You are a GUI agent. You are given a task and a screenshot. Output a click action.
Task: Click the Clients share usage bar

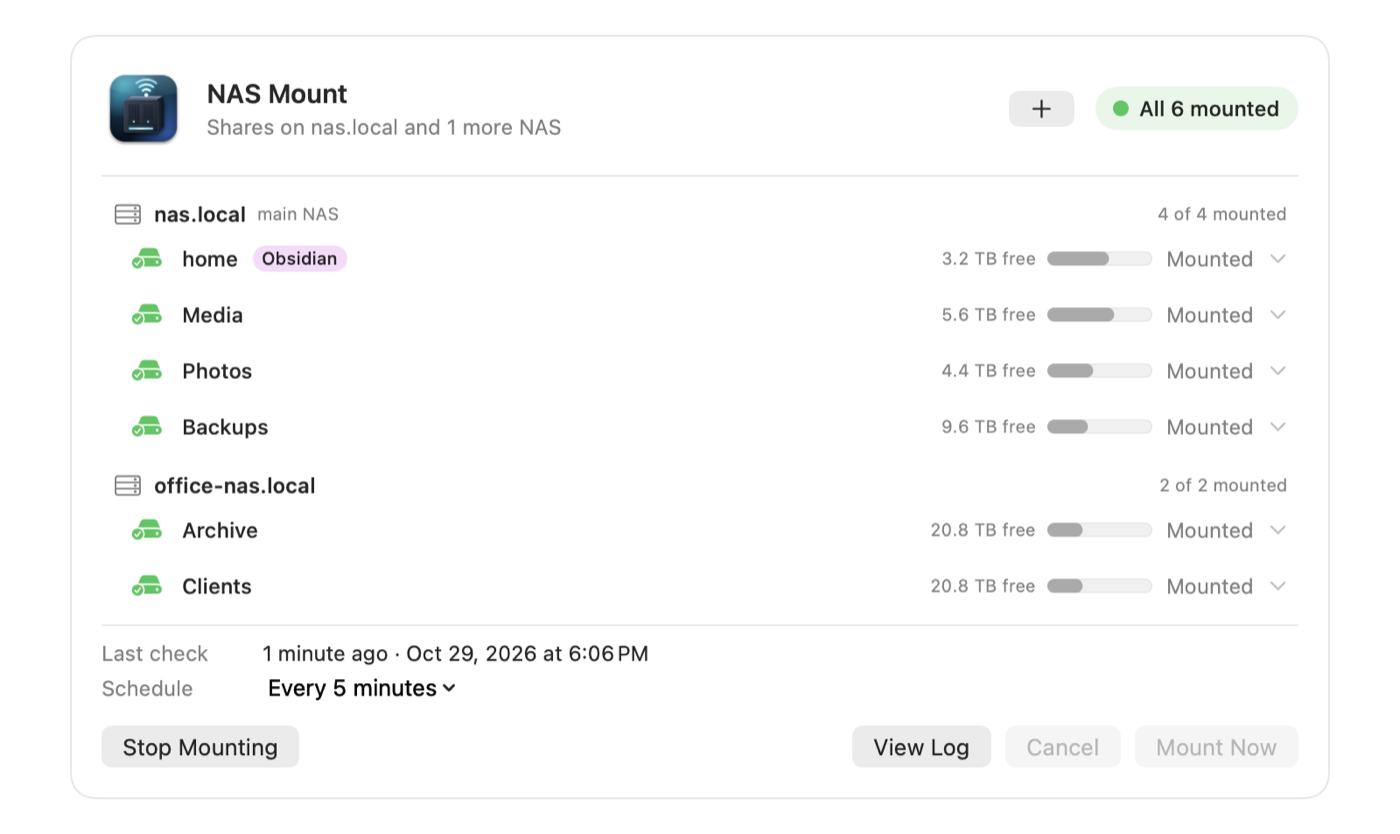click(x=1099, y=586)
